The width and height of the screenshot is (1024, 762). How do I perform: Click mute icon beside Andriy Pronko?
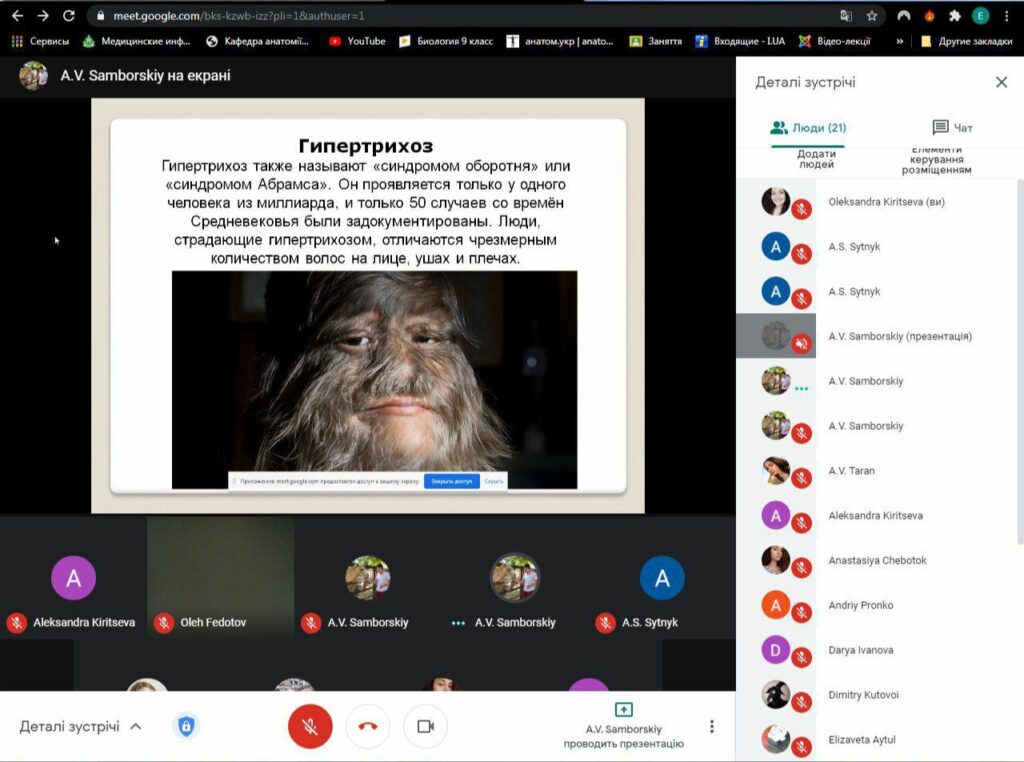tap(802, 613)
